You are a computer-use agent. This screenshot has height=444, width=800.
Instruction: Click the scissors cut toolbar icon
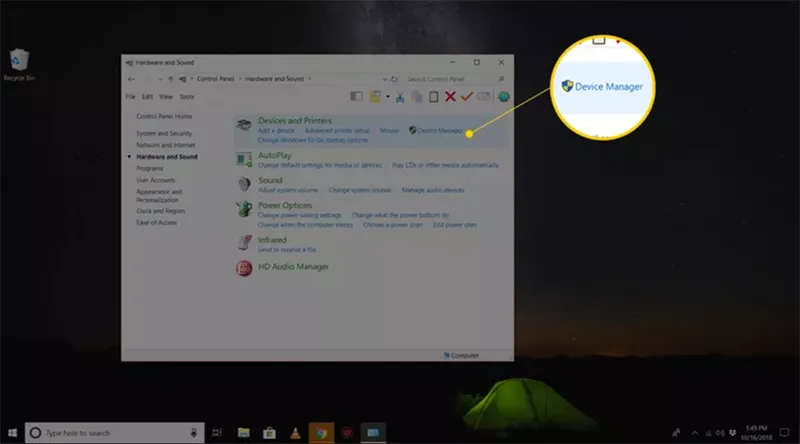(x=400, y=97)
